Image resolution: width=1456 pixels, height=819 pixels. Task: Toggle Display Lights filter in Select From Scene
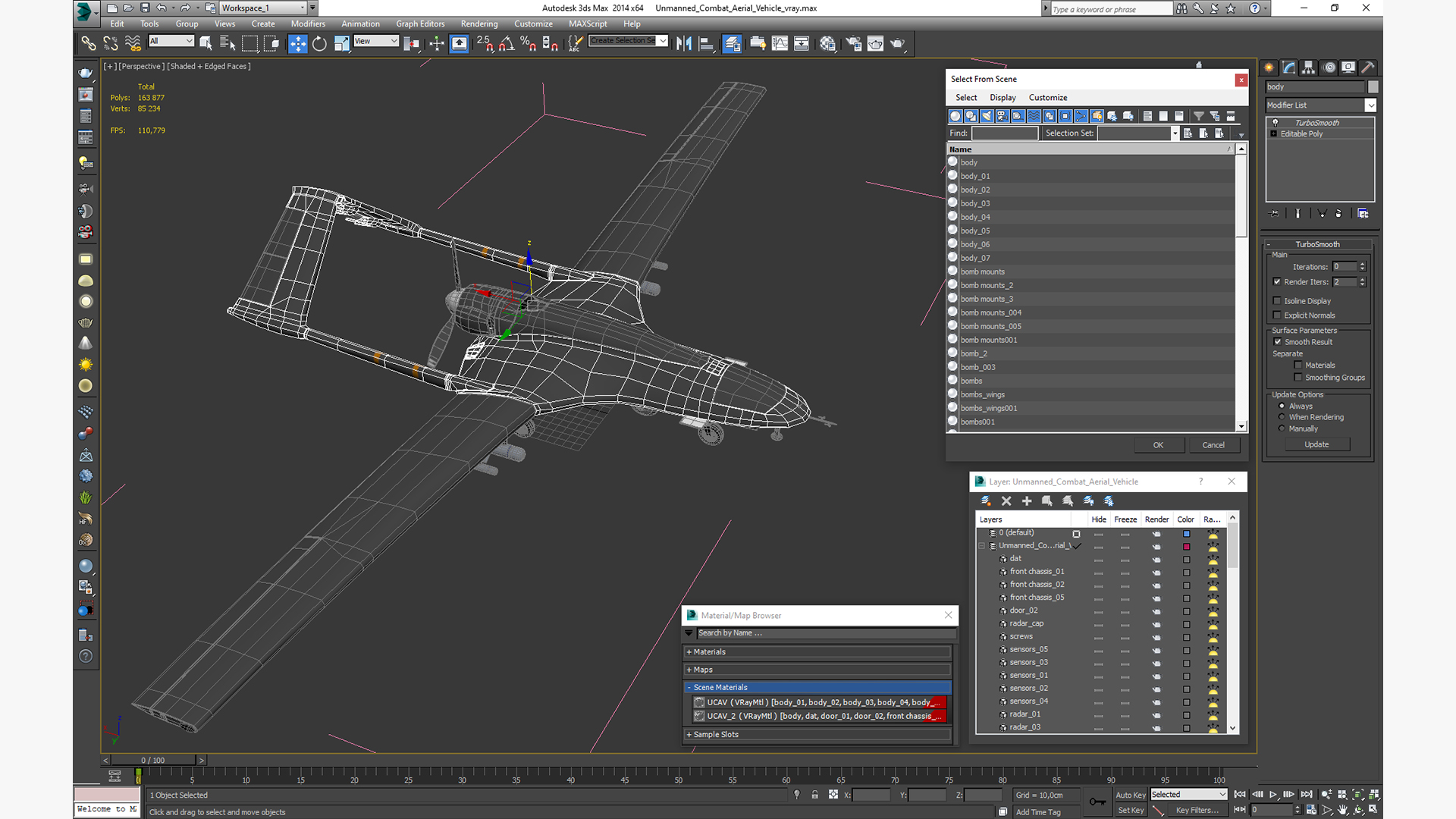987,116
